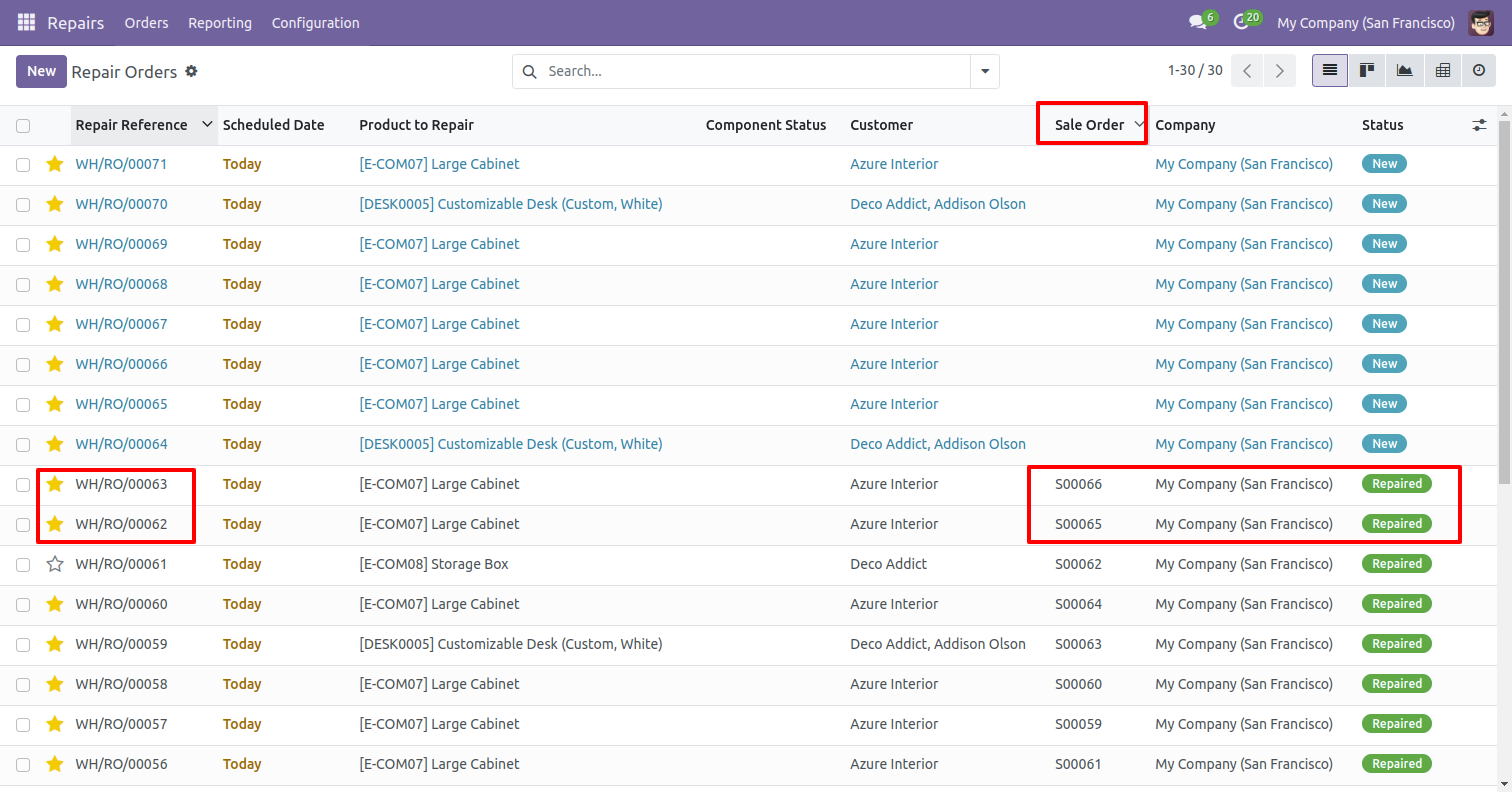Open the Repair Reference column dropdown
The image size is (1512, 792).
[207, 125]
